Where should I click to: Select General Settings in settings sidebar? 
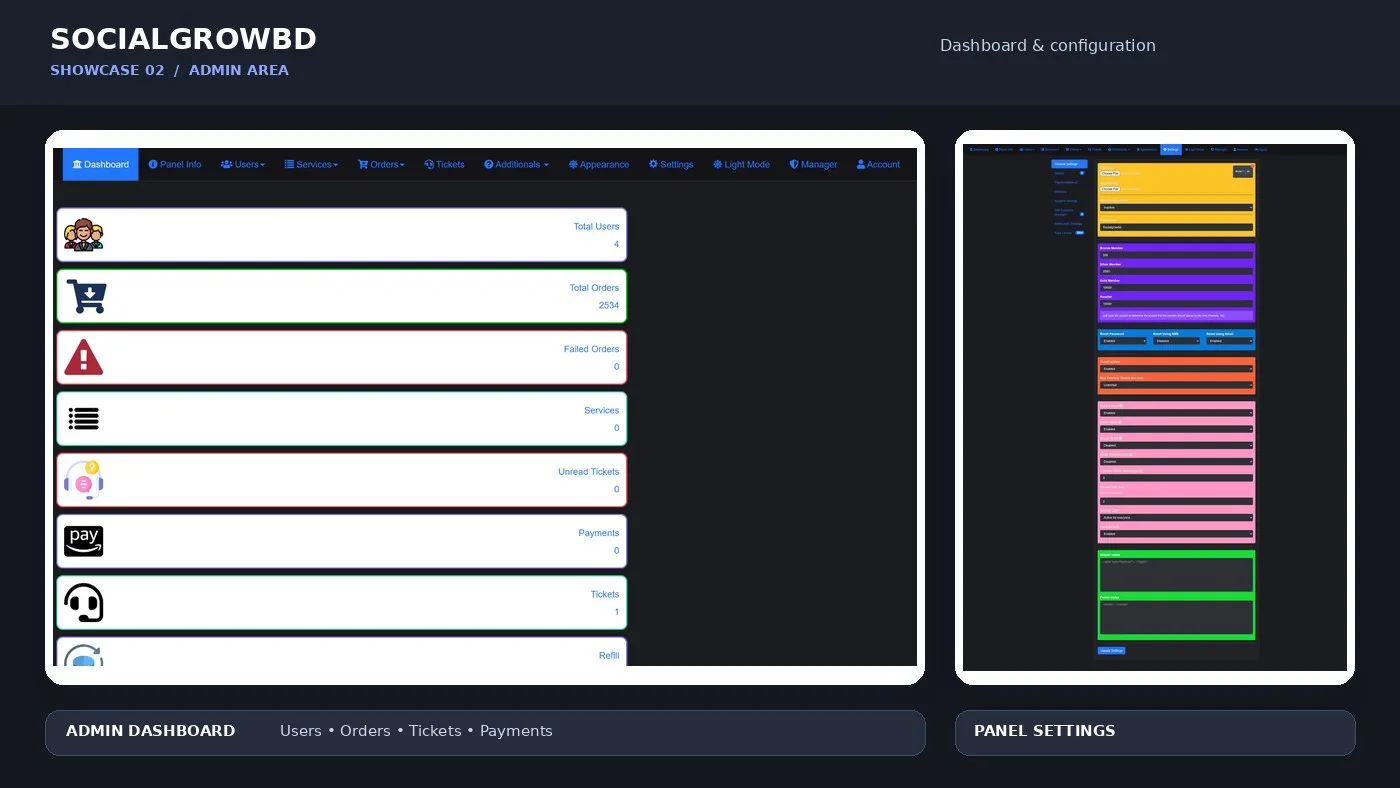coord(1069,164)
